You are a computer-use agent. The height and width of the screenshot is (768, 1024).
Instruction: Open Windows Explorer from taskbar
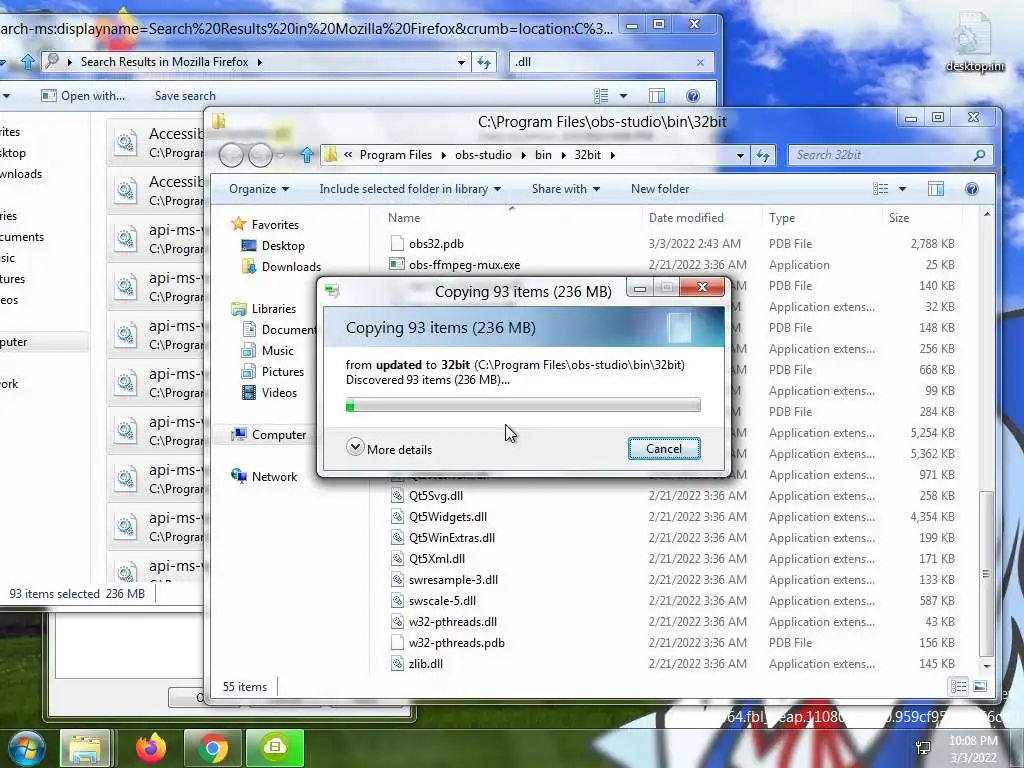pos(85,748)
